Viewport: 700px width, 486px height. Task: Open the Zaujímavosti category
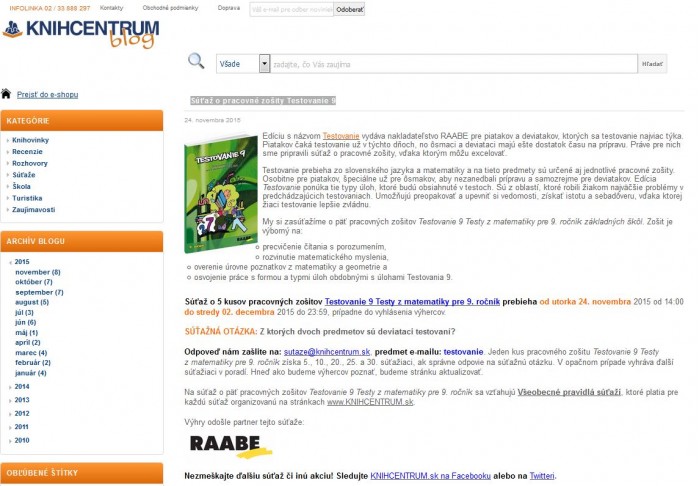(x=33, y=210)
